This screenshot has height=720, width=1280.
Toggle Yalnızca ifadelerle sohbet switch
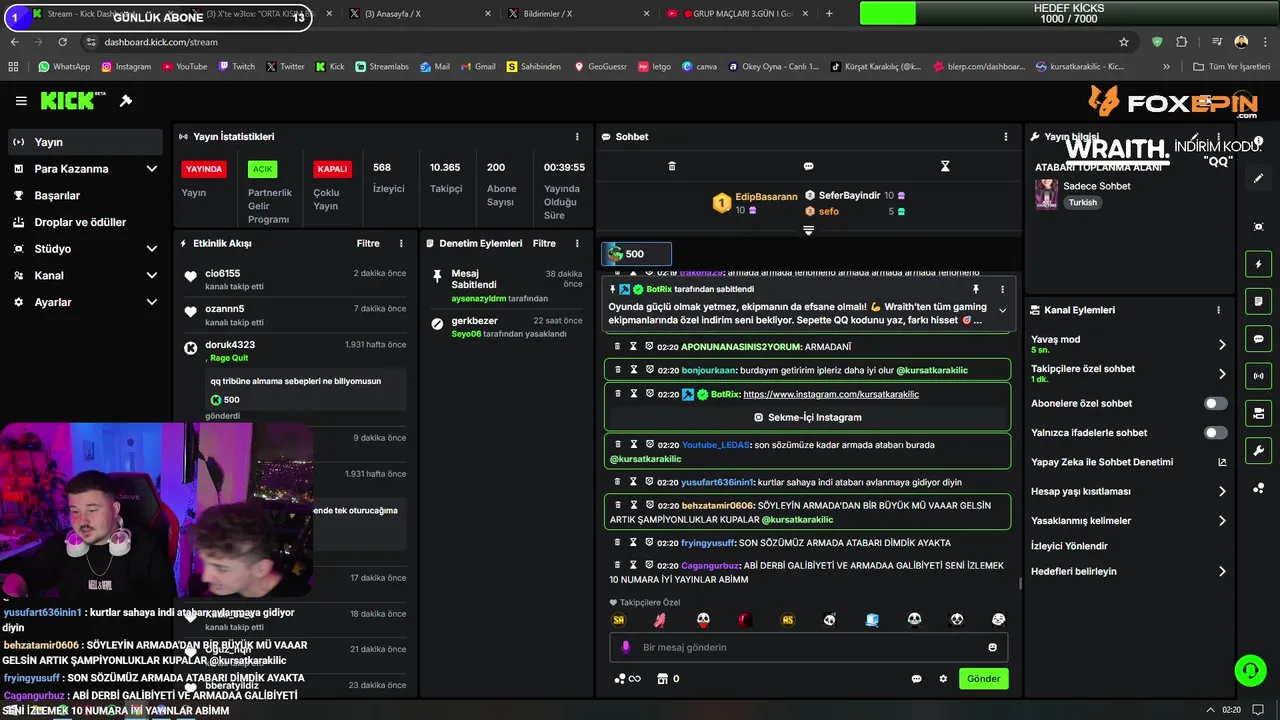pos(1216,433)
